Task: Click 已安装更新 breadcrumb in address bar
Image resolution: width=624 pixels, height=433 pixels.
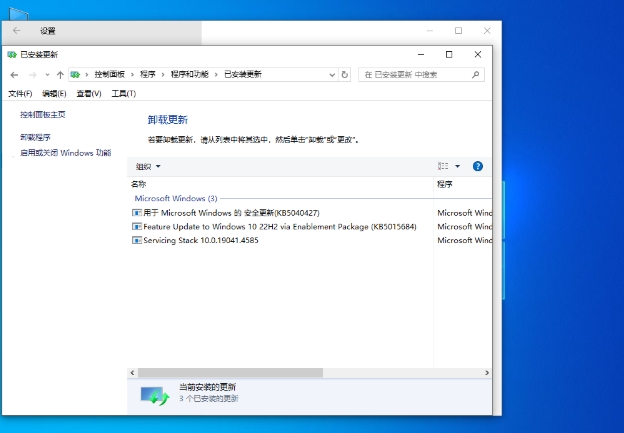Action: pos(243,74)
